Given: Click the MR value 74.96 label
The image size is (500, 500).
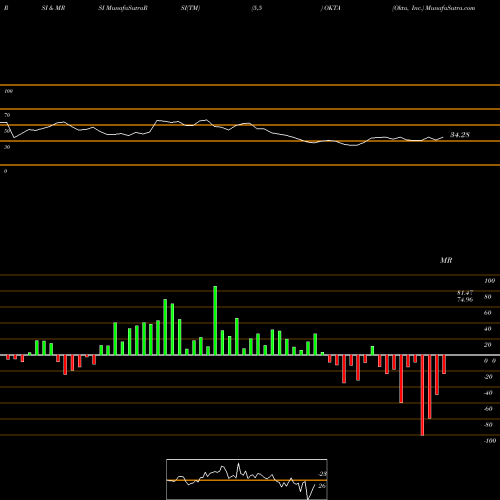Looking at the screenshot, I should point(465,299).
